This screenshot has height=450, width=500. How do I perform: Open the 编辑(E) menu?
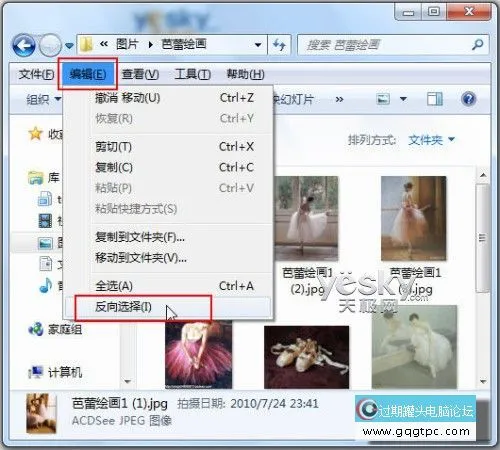click(88, 74)
